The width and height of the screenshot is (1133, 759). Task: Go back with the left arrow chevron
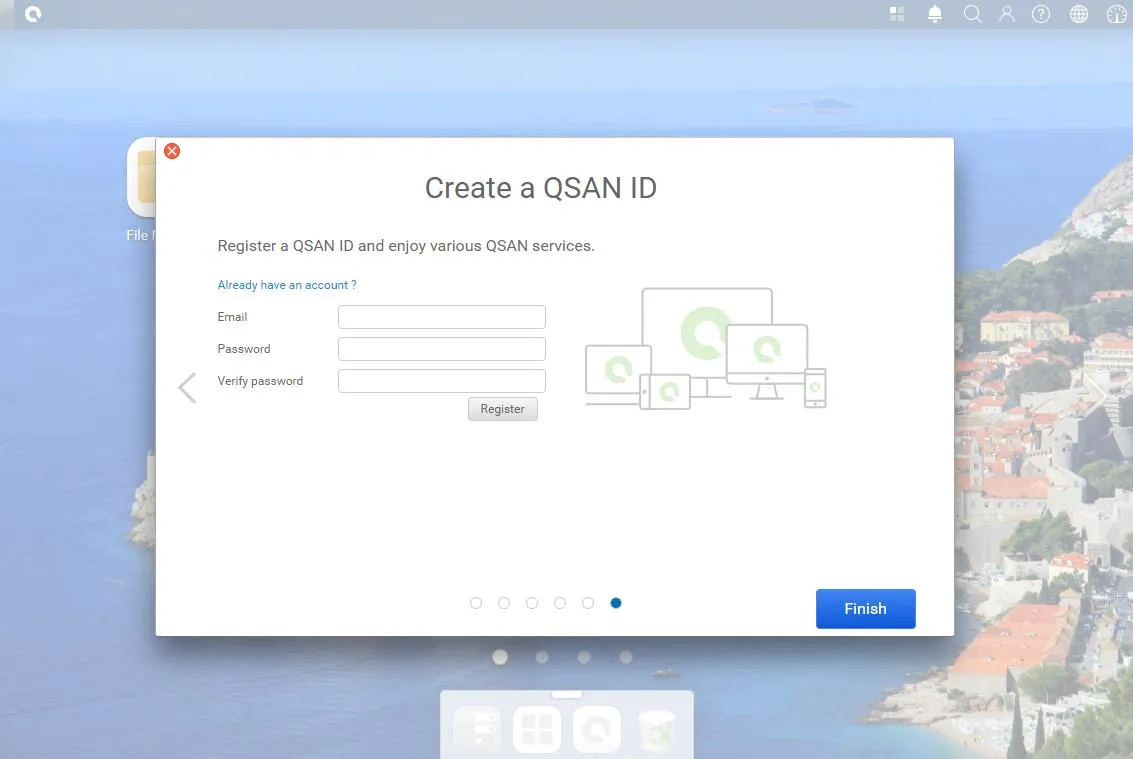pos(187,388)
